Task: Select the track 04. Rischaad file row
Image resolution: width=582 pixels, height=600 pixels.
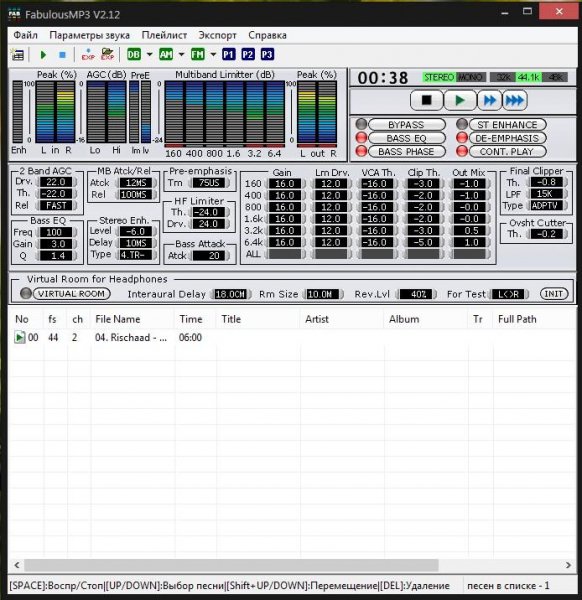Action: click(x=292, y=338)
